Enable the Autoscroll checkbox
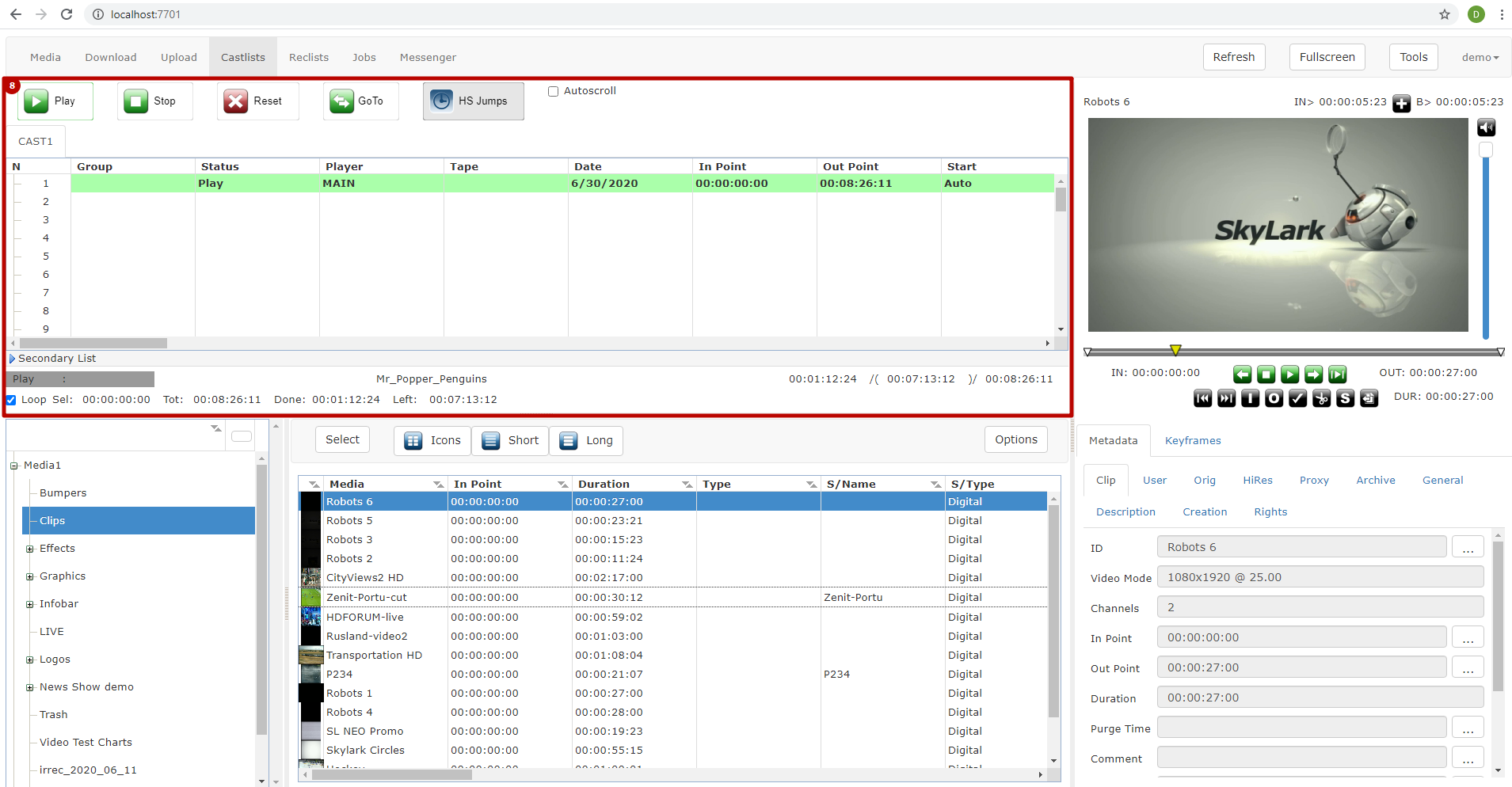Screen dimensions: 1512x787 554,92
